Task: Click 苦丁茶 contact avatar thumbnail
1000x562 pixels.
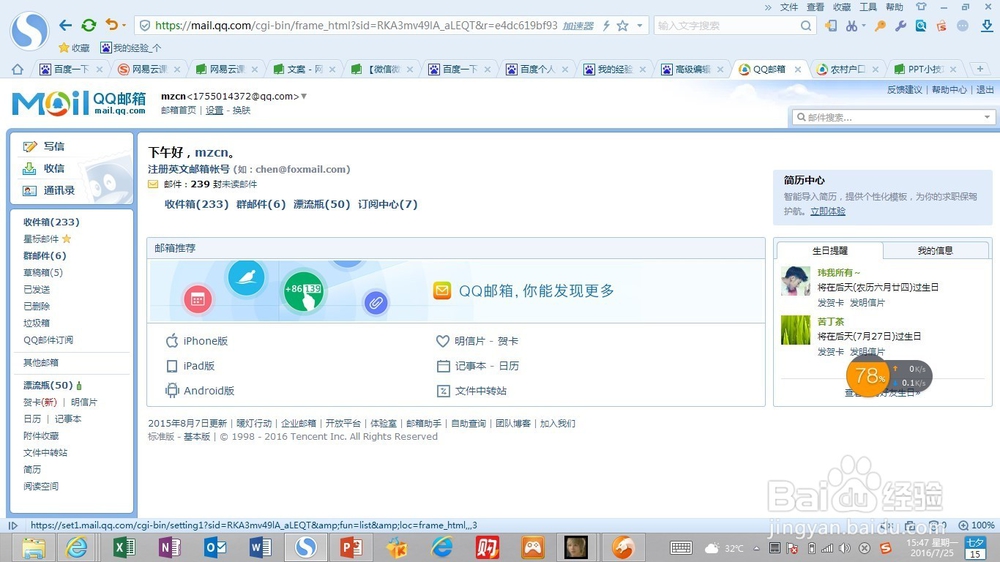Action: 795,330
